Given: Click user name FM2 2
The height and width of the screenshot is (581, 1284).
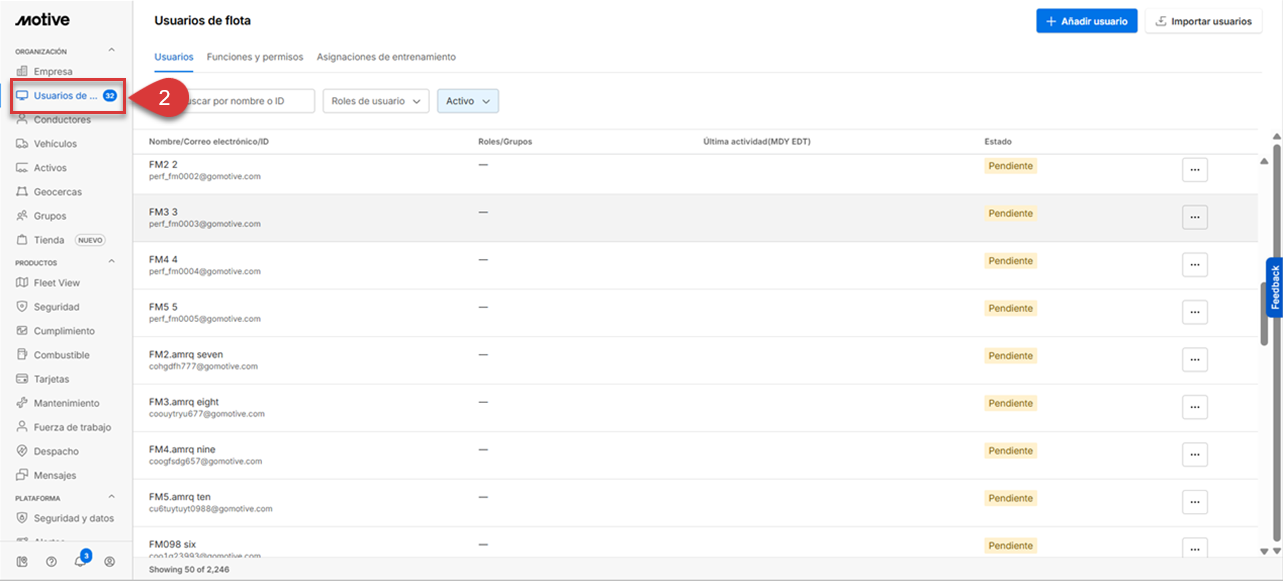Looking at the screenshot, I should click(163, 164).
